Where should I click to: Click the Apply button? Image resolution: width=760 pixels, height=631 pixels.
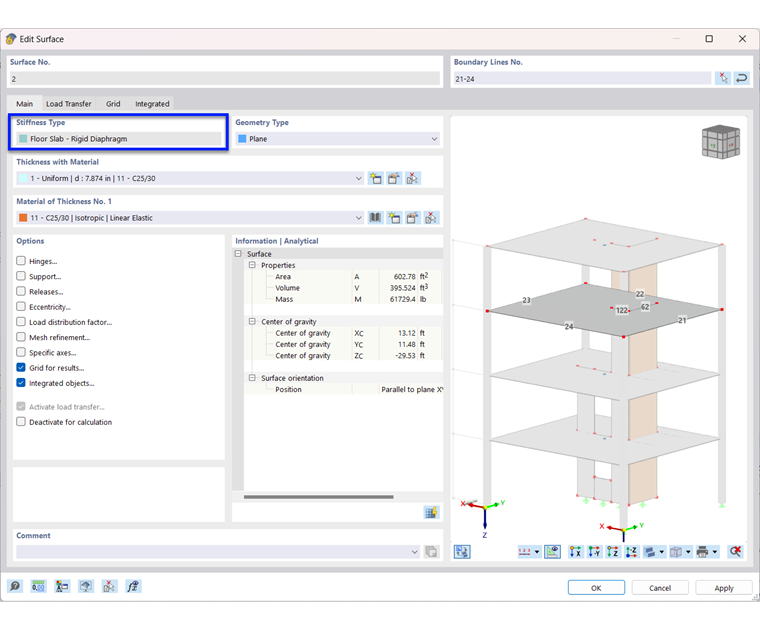click(x=724, y=588)
